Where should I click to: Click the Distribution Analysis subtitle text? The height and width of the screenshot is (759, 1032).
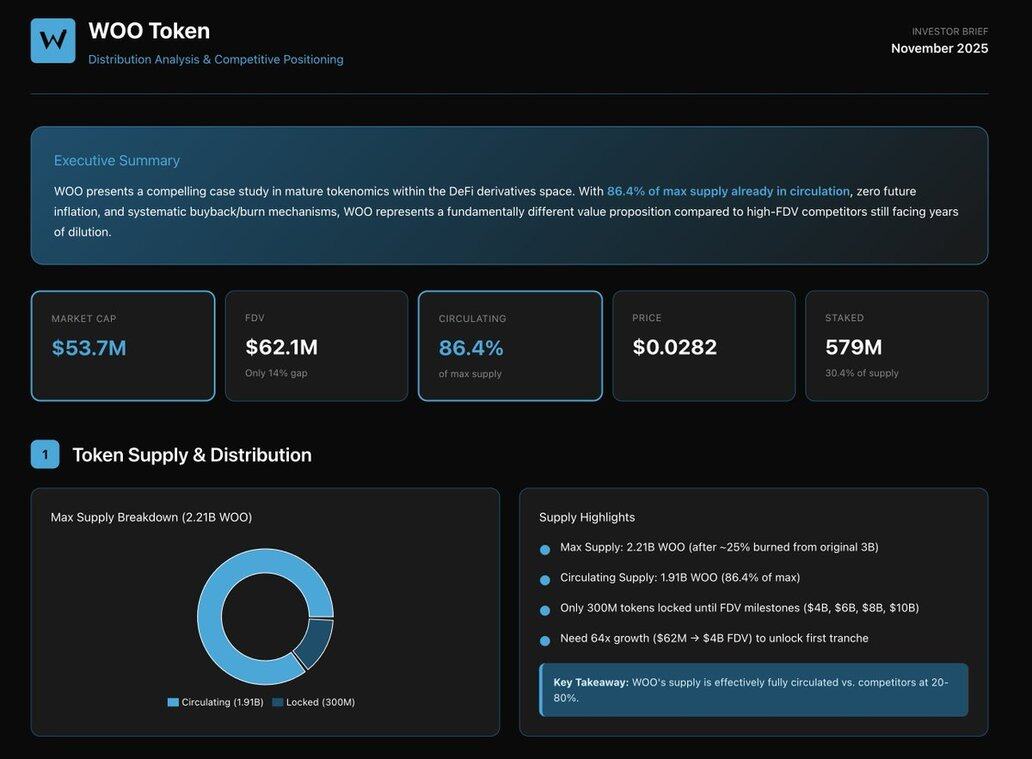(x=216, y=59)
